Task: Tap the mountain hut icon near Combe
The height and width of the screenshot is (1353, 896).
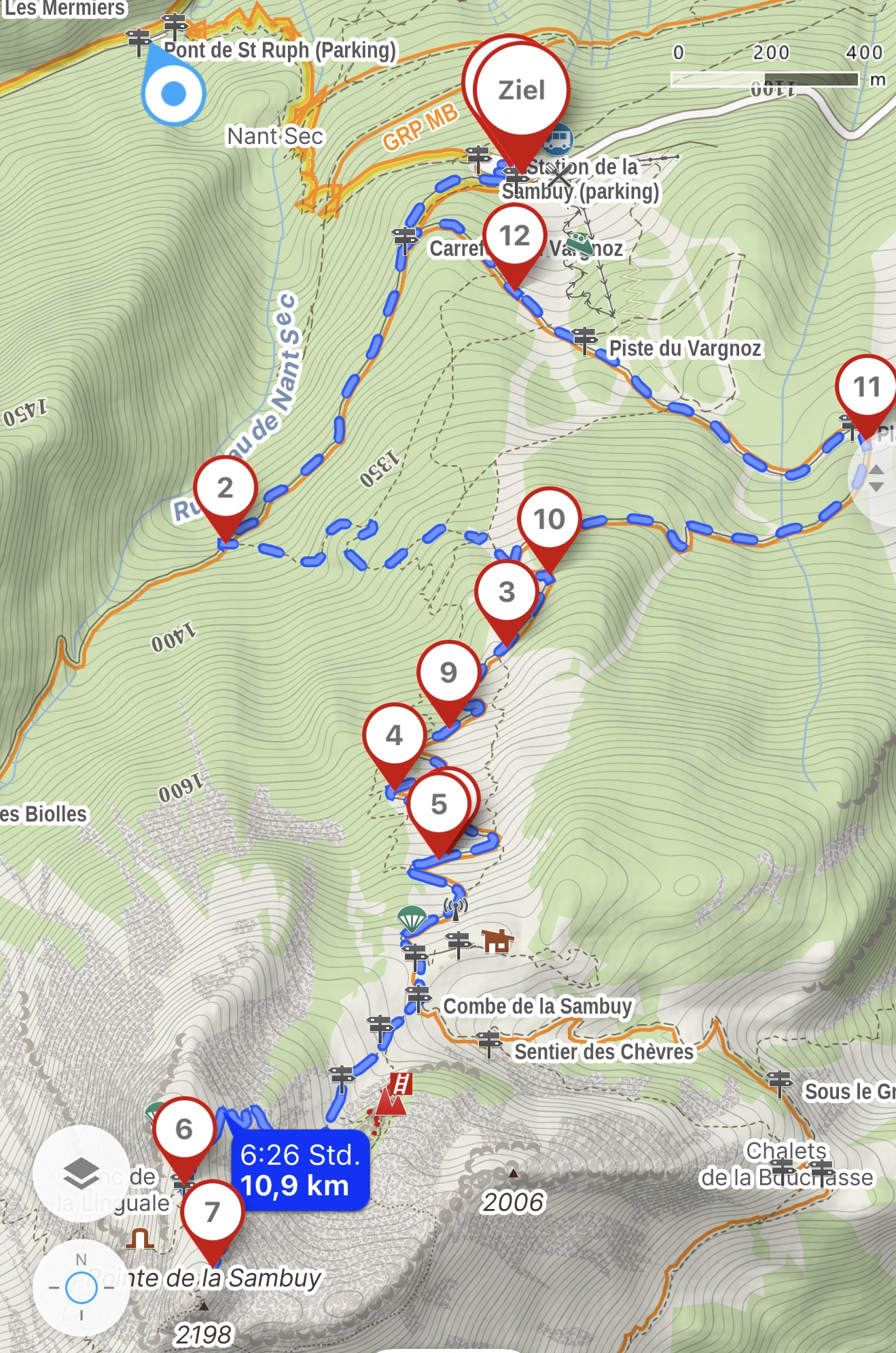Action: click(x=497, y=941)
